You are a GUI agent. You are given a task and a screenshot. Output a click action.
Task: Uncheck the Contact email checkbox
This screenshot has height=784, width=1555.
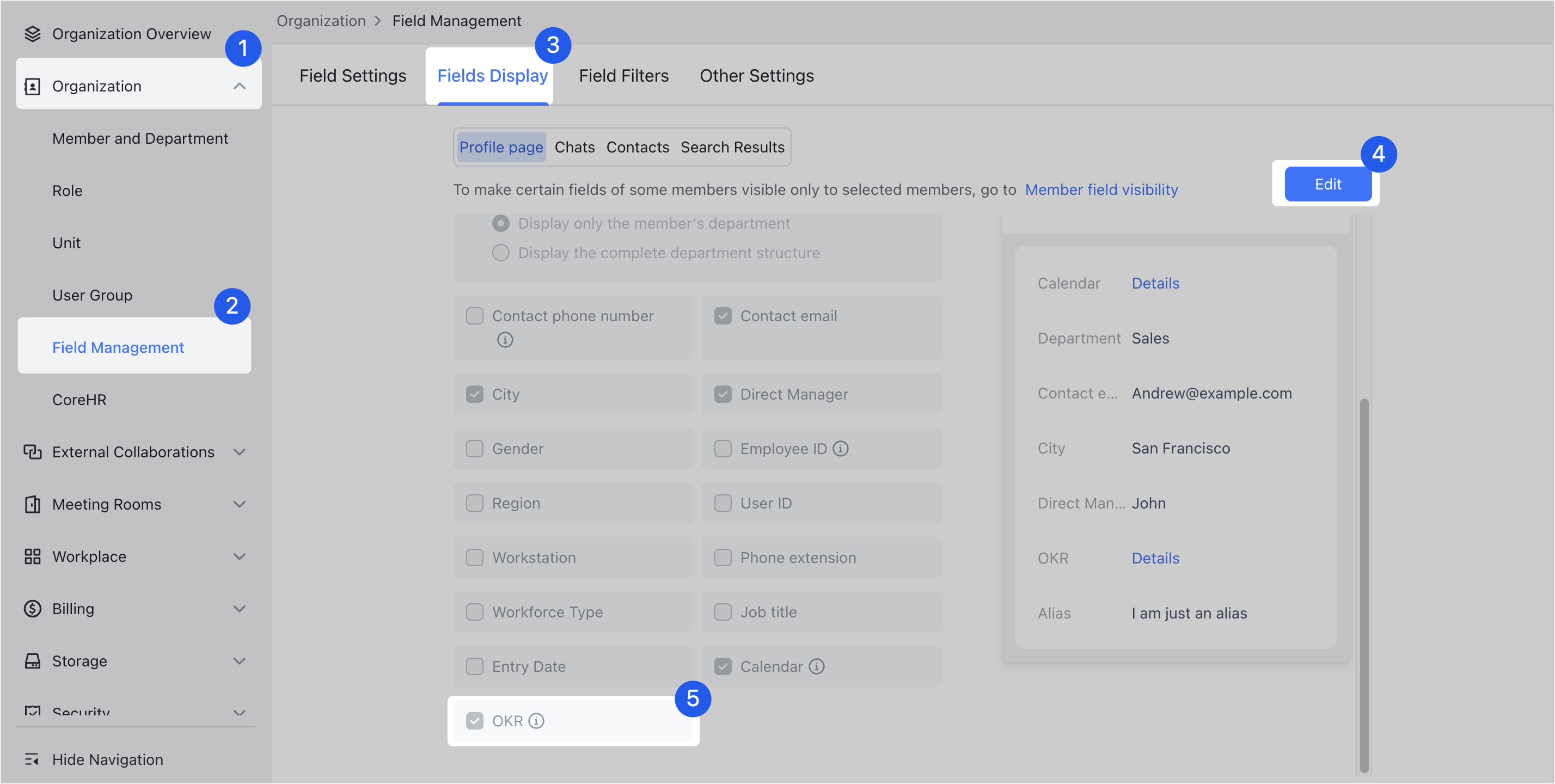point(723,315)
